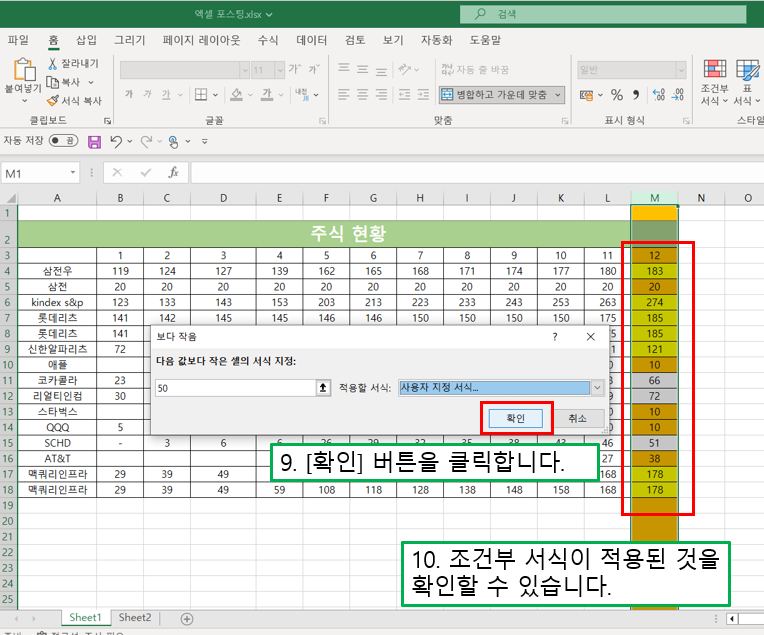
Task: Click the Conditional Formatting (조건부 서식) icon
Action: (714, 70)
